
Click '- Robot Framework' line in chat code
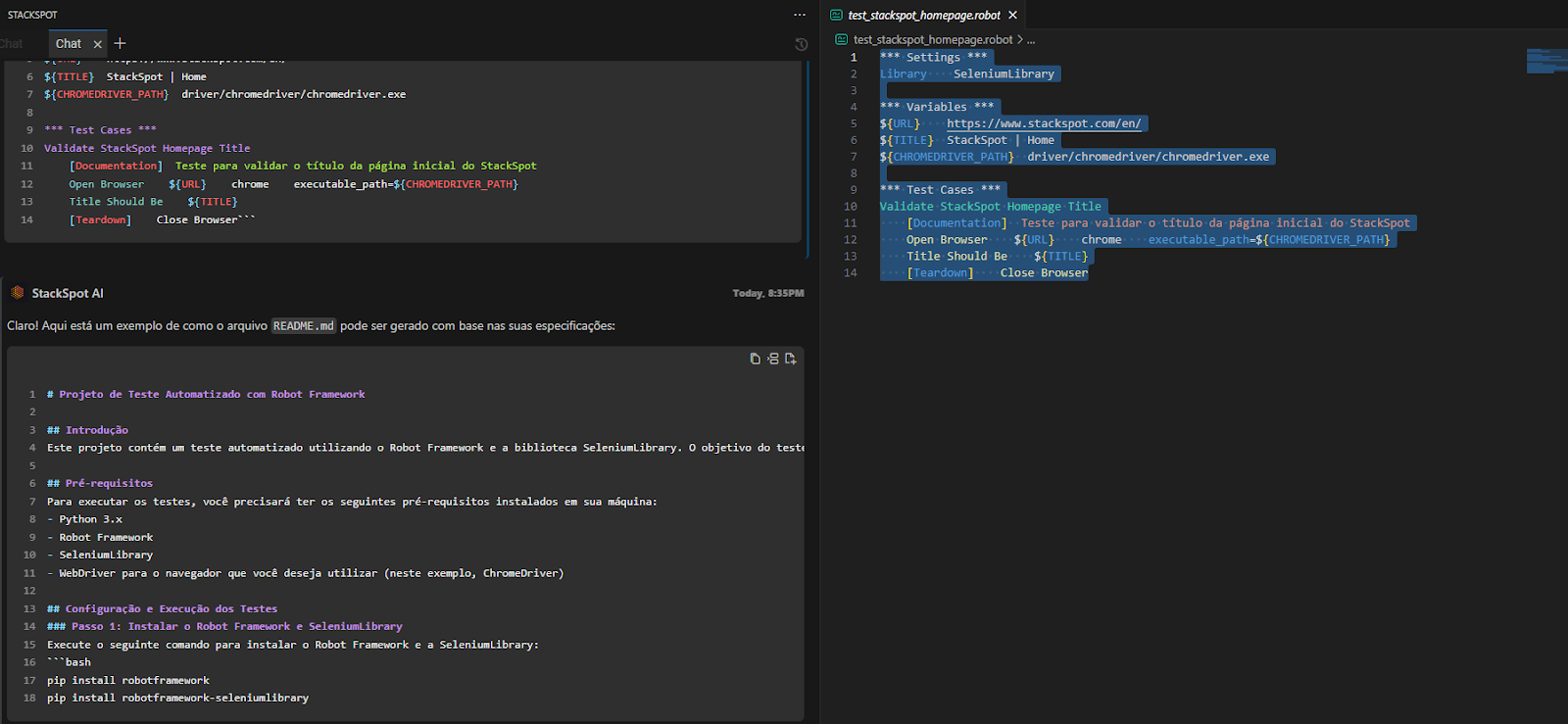pyautogui.click(x=100, y=537)
